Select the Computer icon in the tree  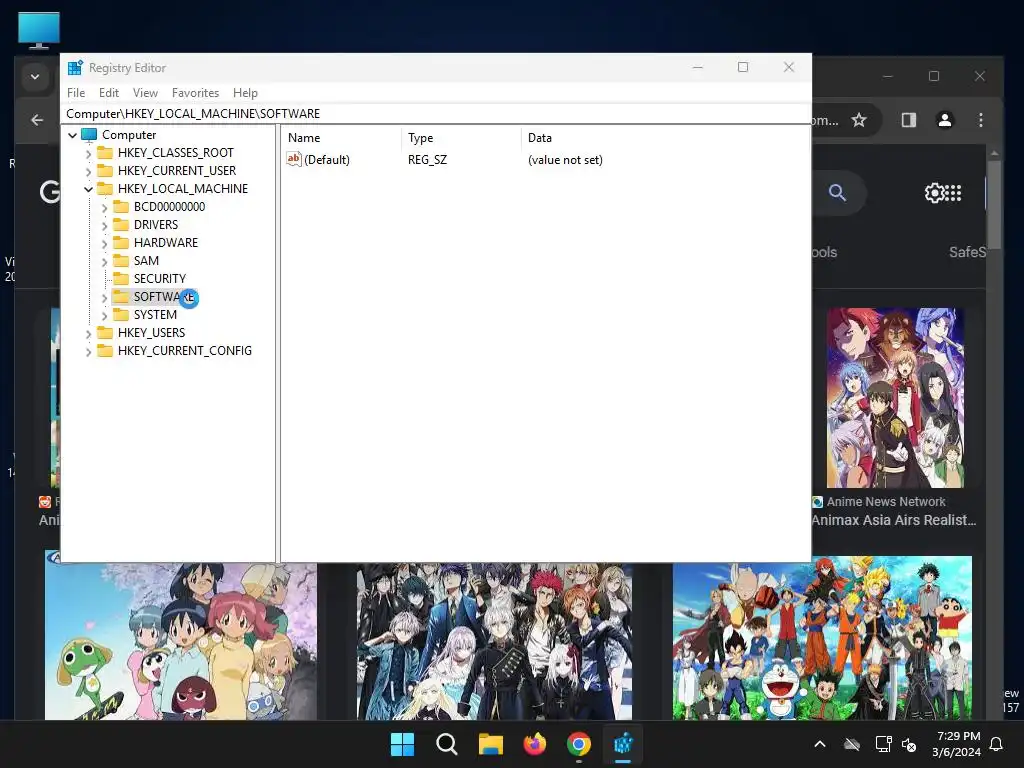(x=89, y=135)
